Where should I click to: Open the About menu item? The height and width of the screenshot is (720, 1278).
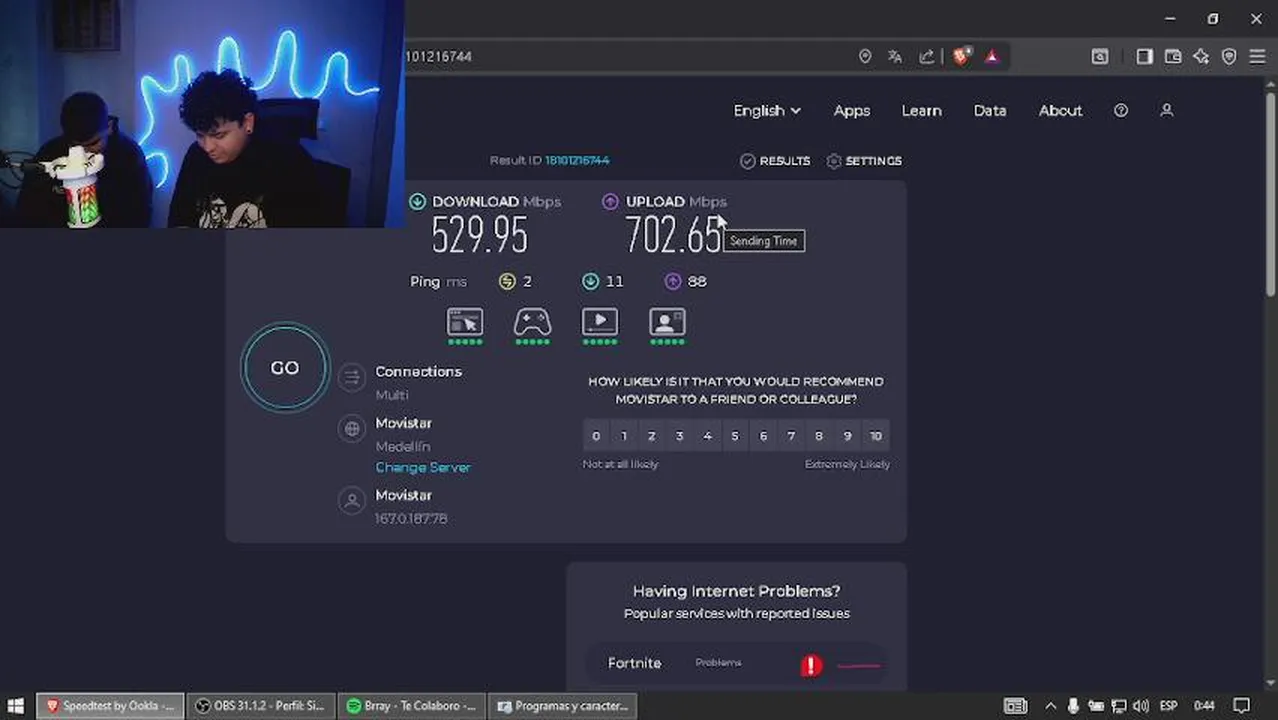tap(1060, 111)
